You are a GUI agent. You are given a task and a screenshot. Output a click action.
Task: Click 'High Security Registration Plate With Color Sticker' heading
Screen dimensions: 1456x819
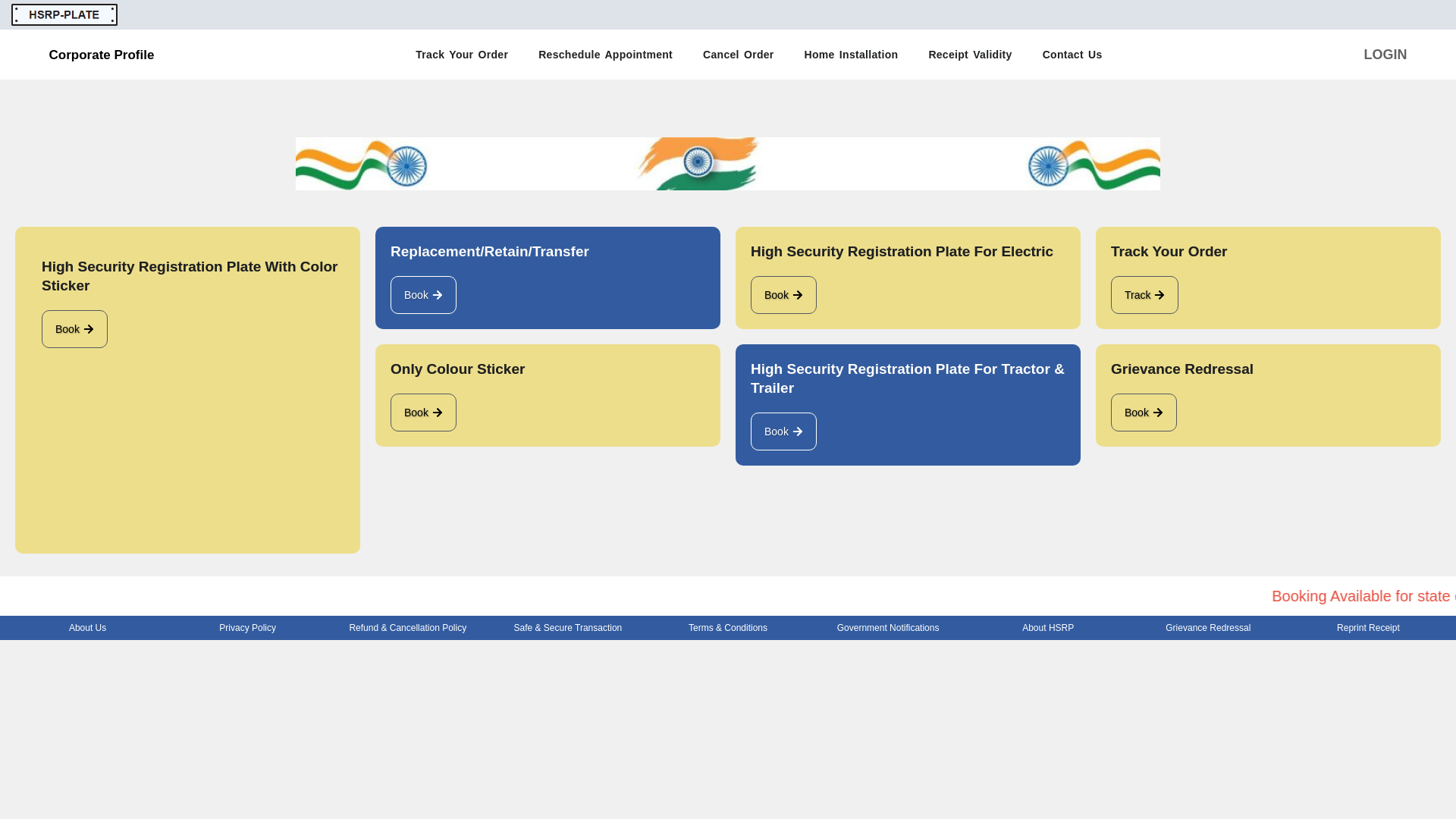(x=190, y=276)
